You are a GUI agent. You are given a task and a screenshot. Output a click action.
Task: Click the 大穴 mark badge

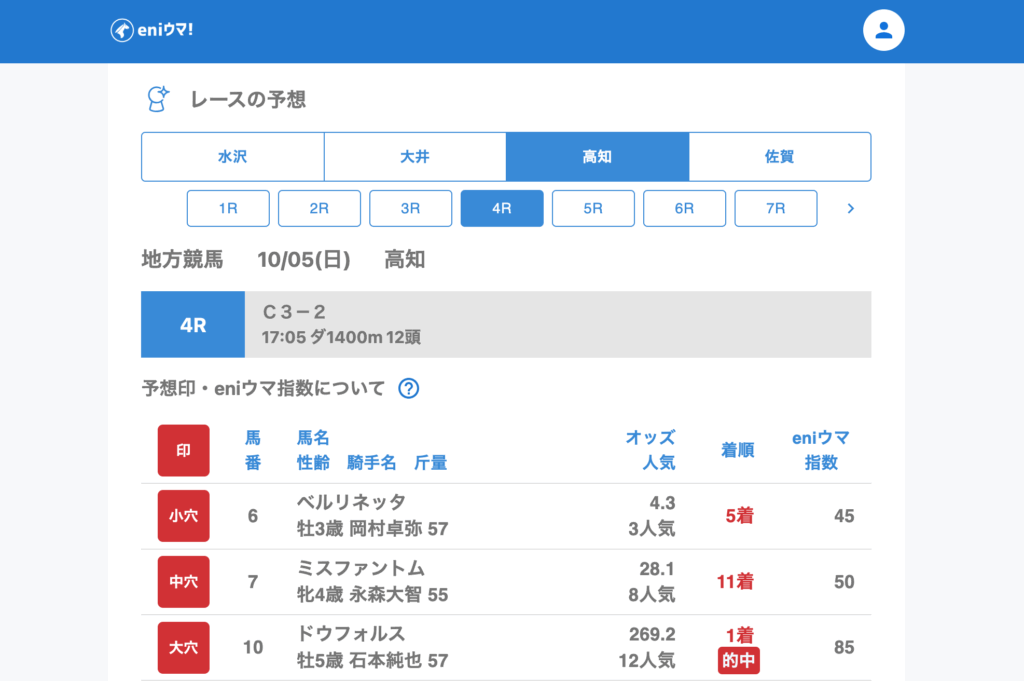point(183,647)
